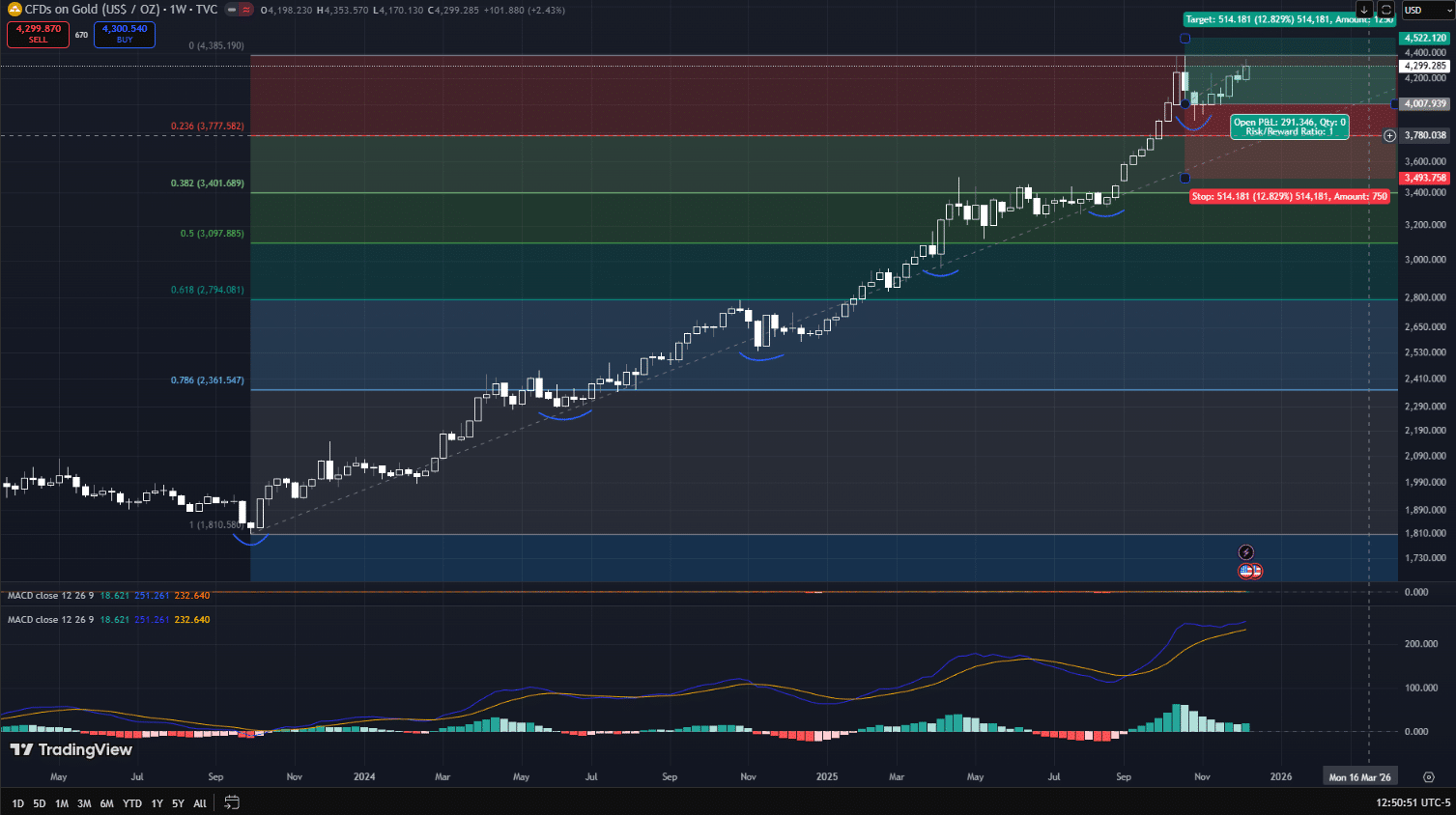Click the BUY 4,300.540 button
This screenshot has height=815, width=1456.
[x=125, y=34]
